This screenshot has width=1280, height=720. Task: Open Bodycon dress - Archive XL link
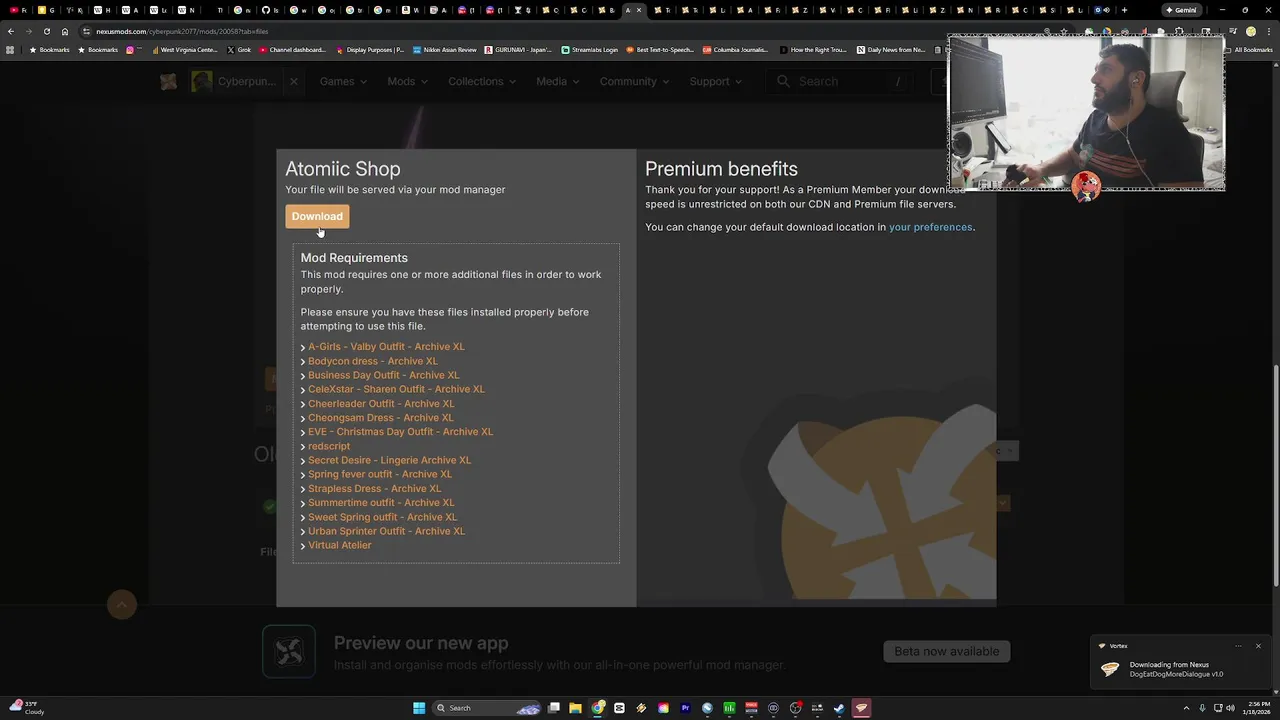point(373,361)
